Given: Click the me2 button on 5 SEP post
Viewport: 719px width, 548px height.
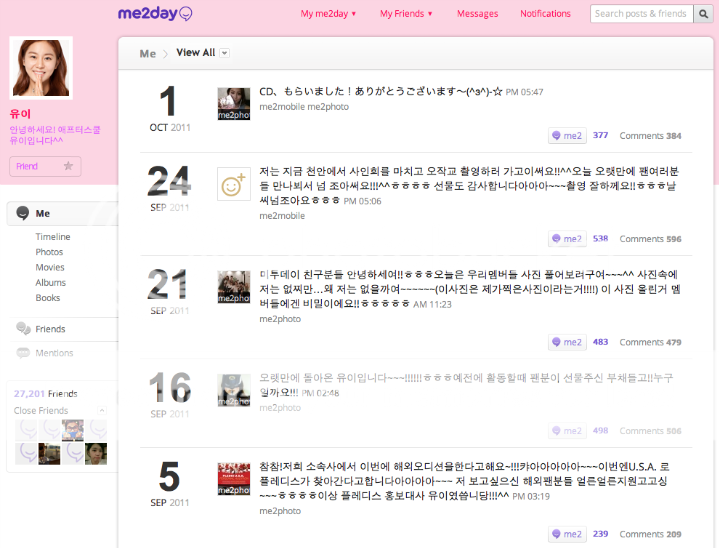Looking at the screenshot, I should [x=567, y=534].
